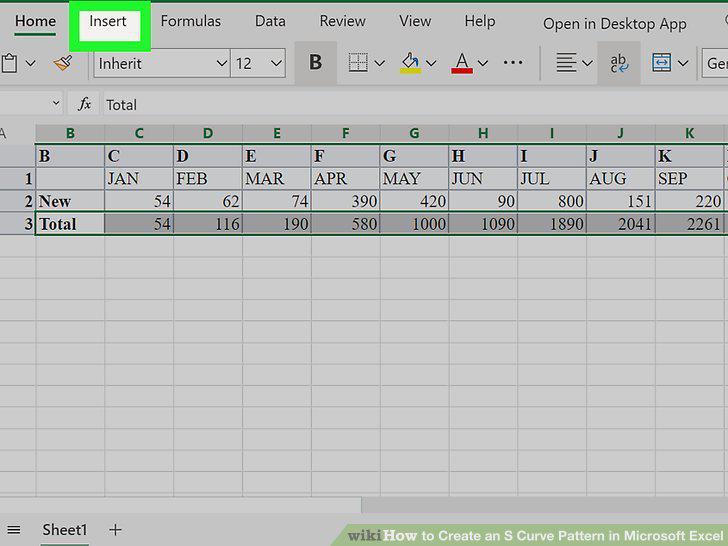
Task: Click the Paste clipboard icon
Action: click(9, 63)
